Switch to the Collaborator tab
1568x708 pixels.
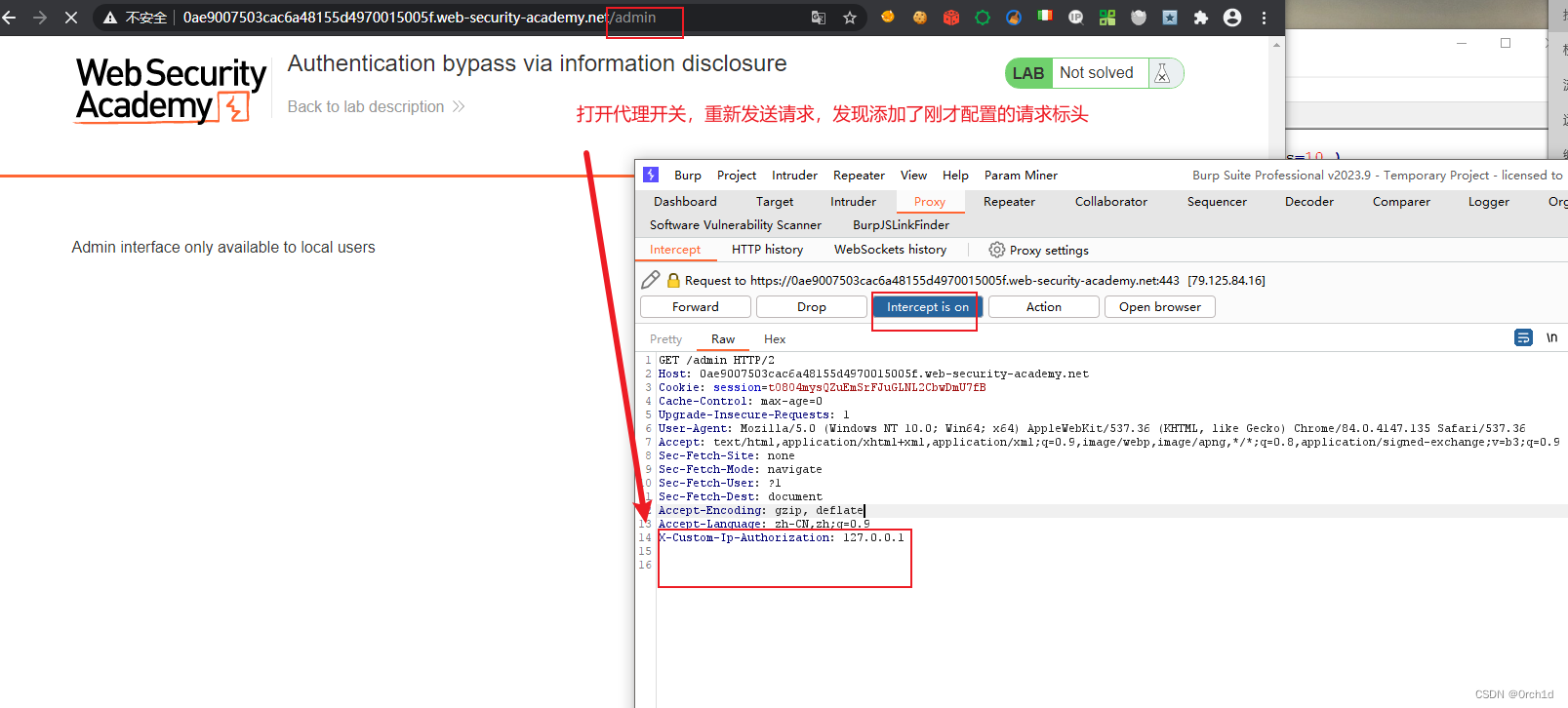tap(1111, 202)
